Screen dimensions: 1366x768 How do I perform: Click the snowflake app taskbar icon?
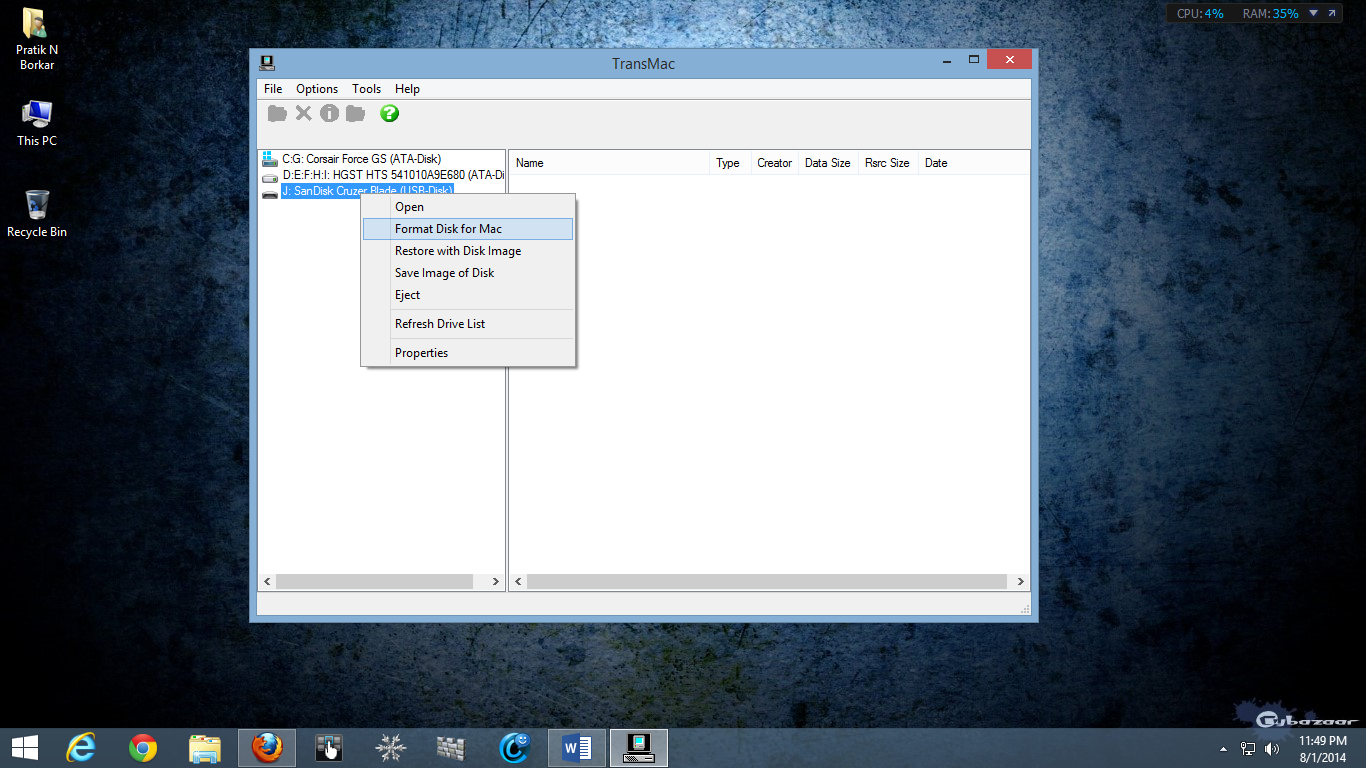point(391,748)
